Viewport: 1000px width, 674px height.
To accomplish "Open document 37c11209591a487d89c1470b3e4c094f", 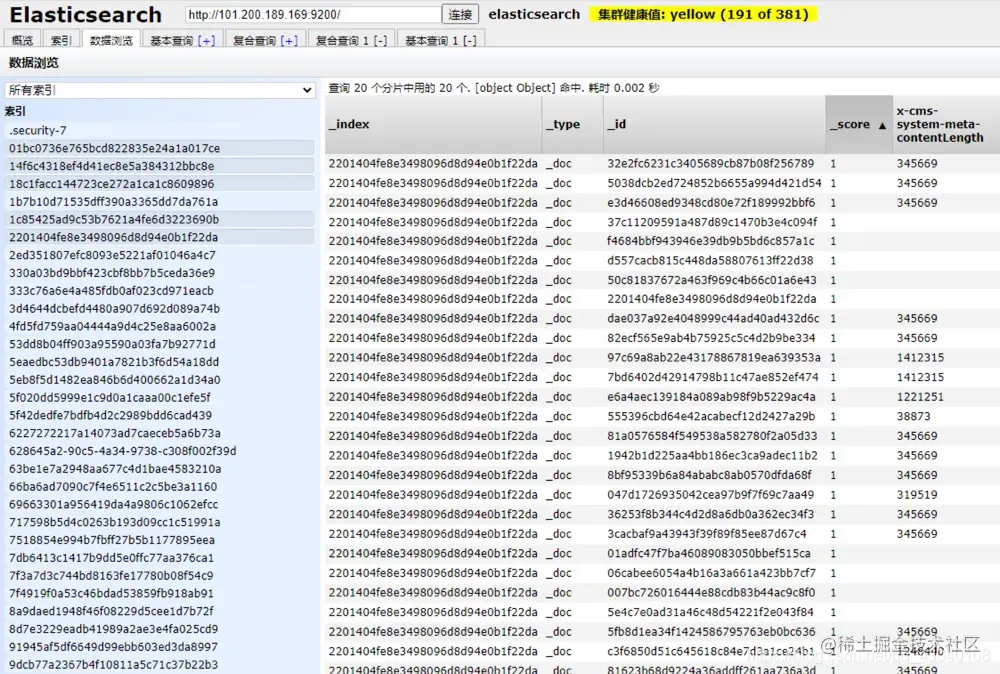I will coord(712,223).
